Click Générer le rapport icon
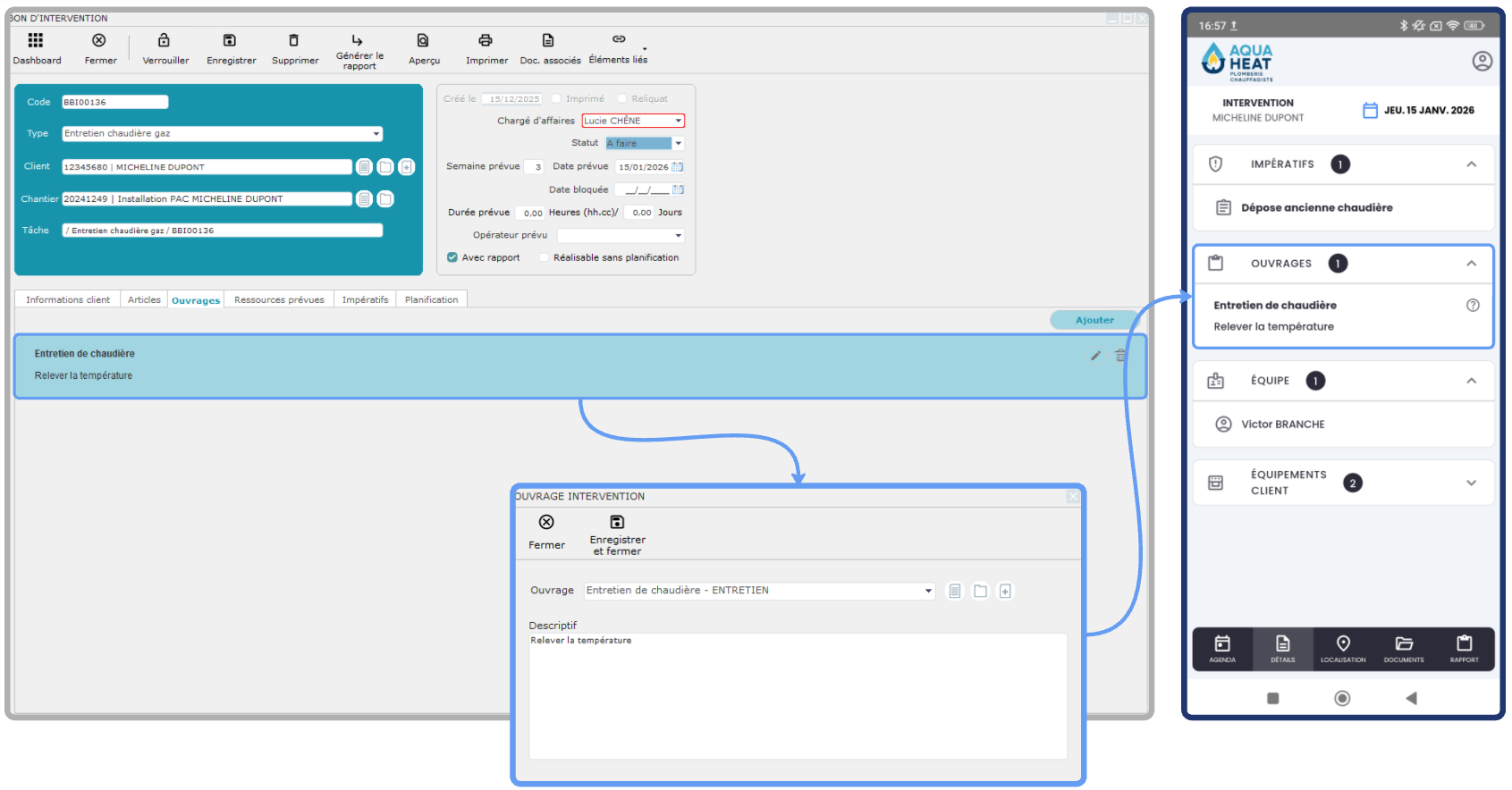1512x790 pixels. pos(358,40)
